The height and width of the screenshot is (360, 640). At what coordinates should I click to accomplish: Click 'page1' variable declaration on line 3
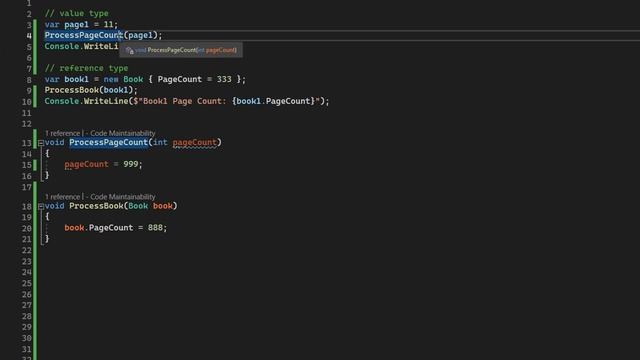pyautogui.click(x=76, y=24)
